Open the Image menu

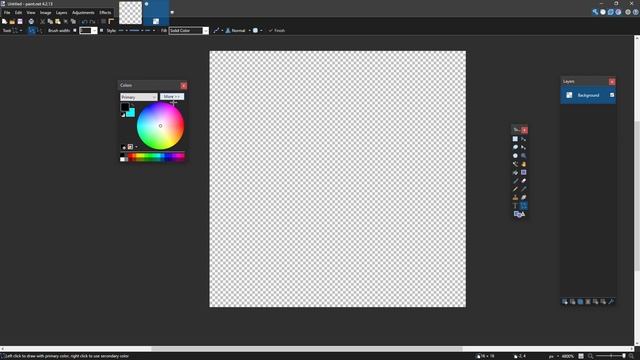[45, 13]
